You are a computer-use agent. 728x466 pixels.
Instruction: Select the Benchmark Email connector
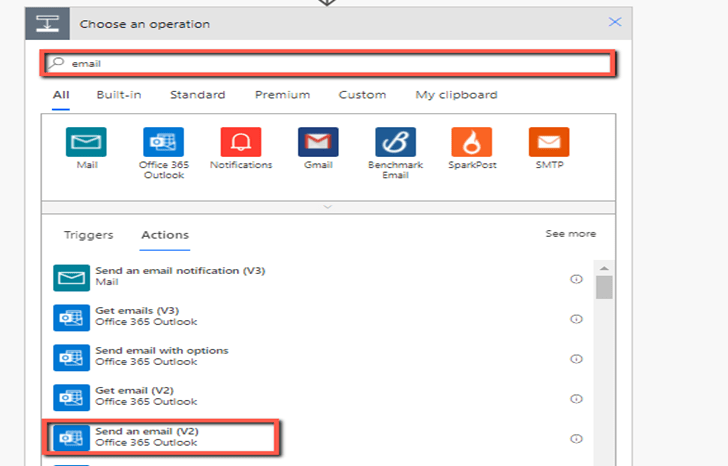point(396,142)
